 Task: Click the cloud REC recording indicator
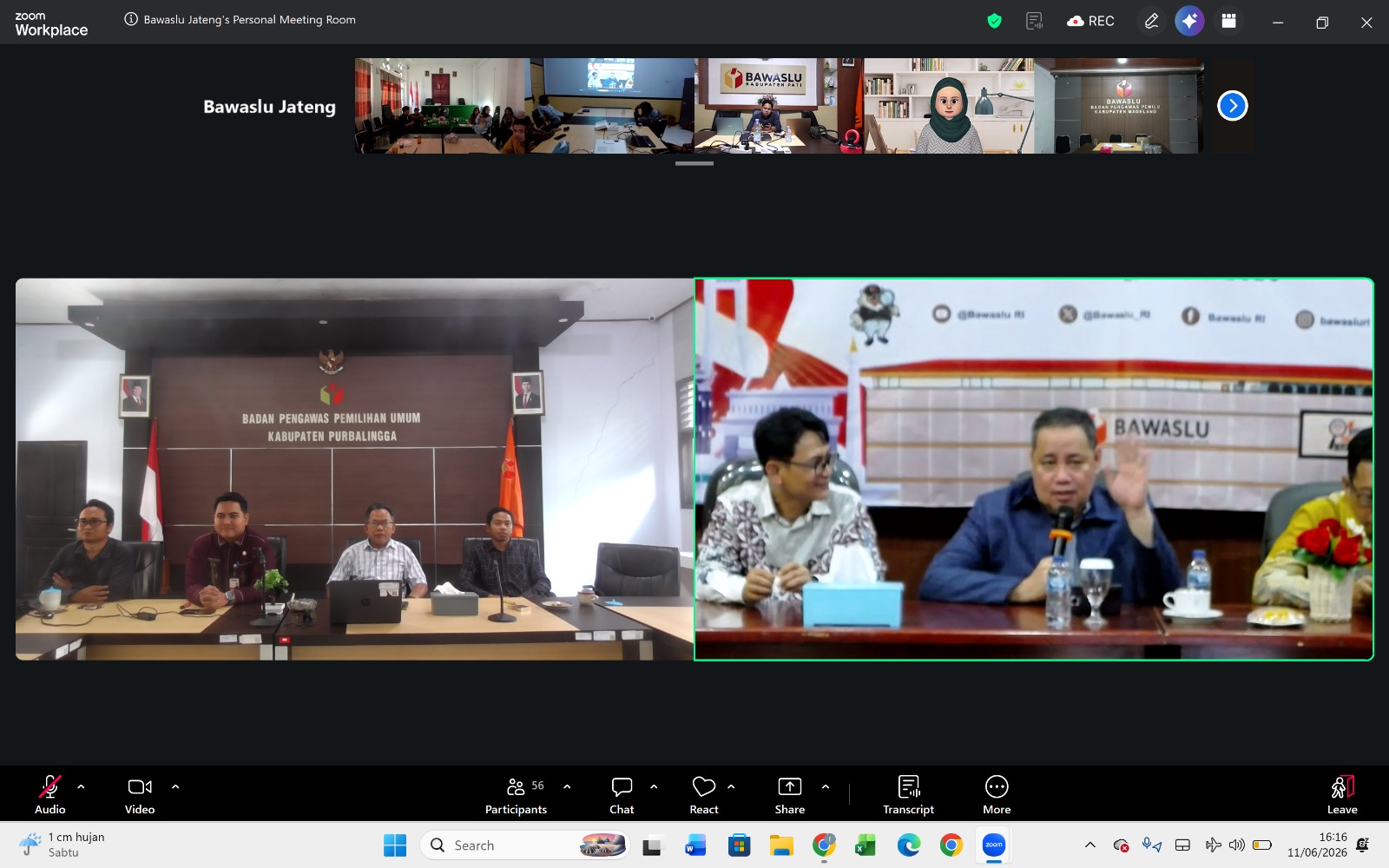[x=1091, y=21]
